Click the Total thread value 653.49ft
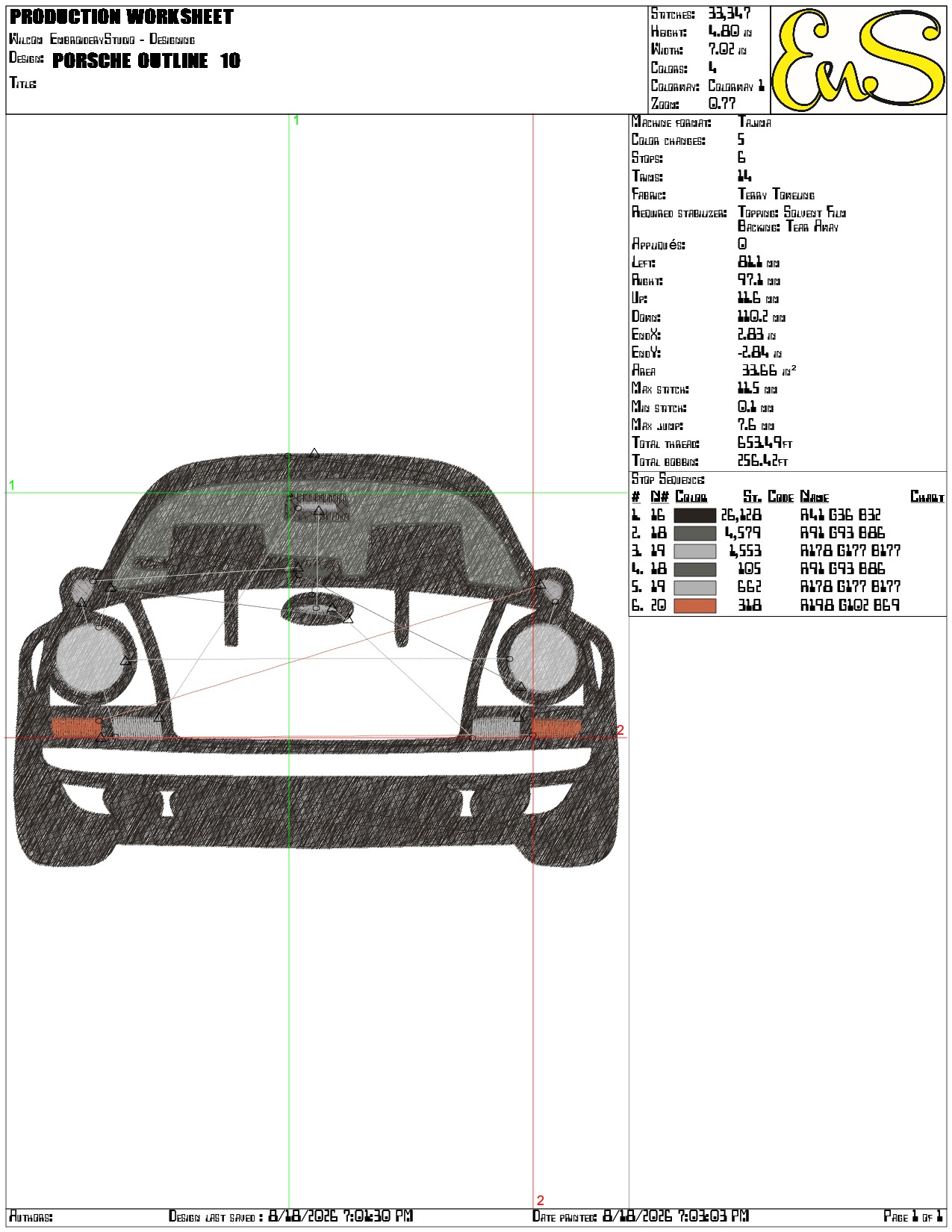 (x=765, y=443)
